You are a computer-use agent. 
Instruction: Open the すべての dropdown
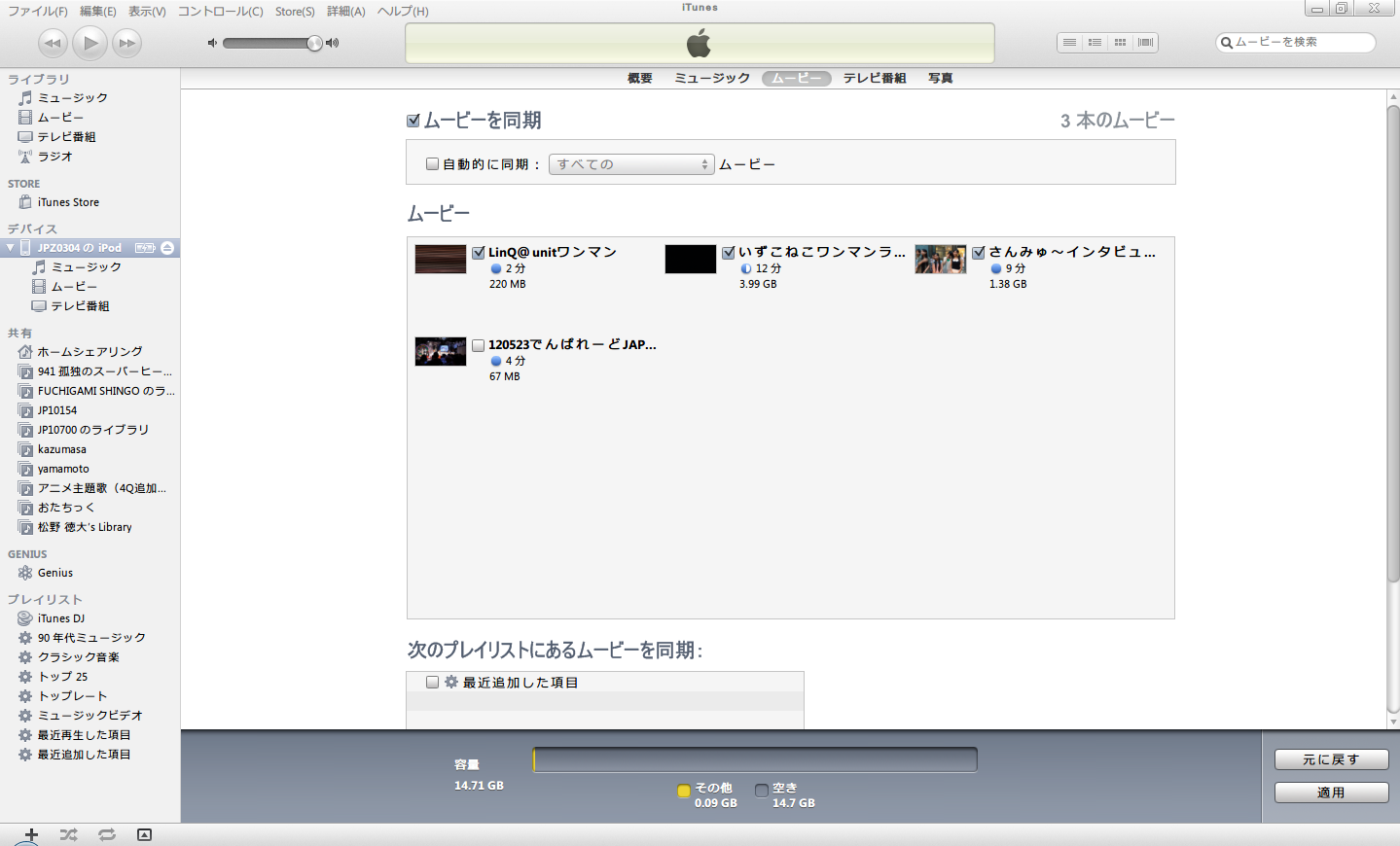[x=631, y=164]
